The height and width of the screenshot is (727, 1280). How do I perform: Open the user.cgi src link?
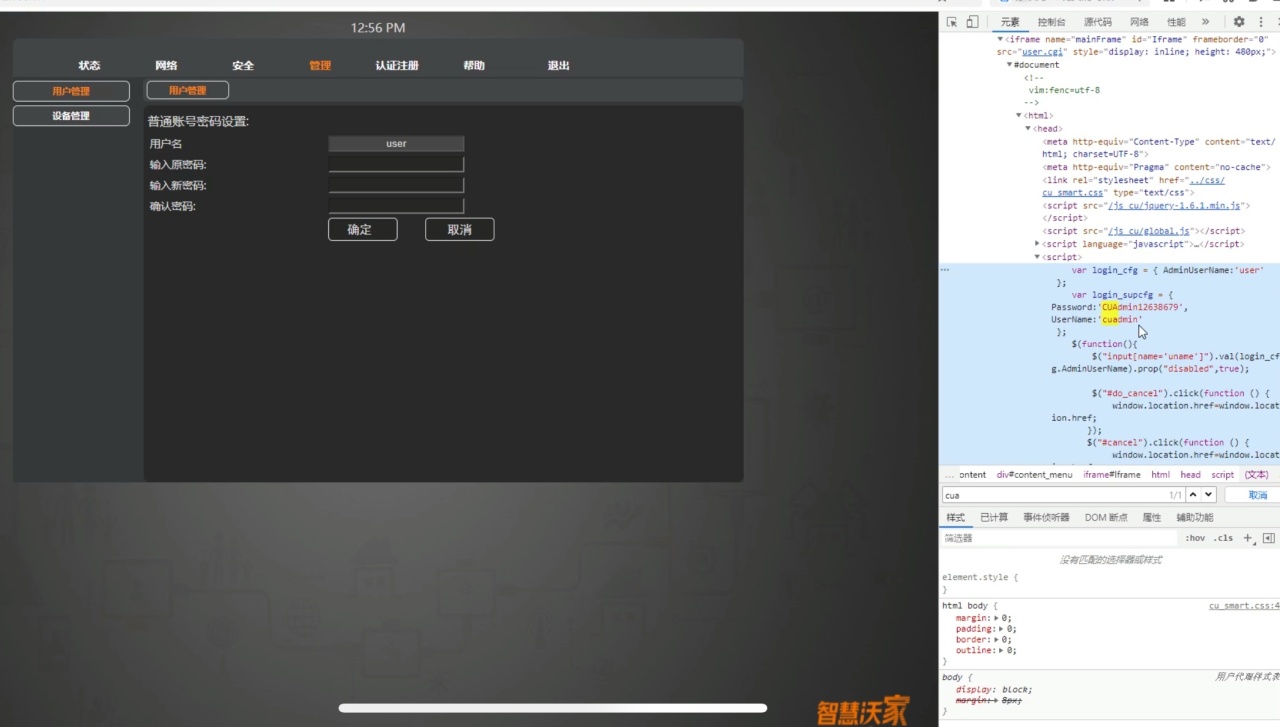coord(1041,52)
